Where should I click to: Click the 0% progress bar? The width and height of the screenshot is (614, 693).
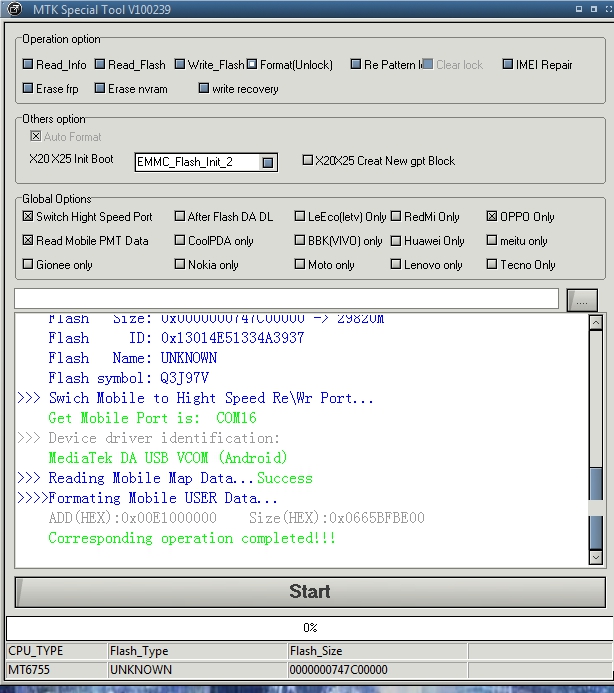click(309, 628)
